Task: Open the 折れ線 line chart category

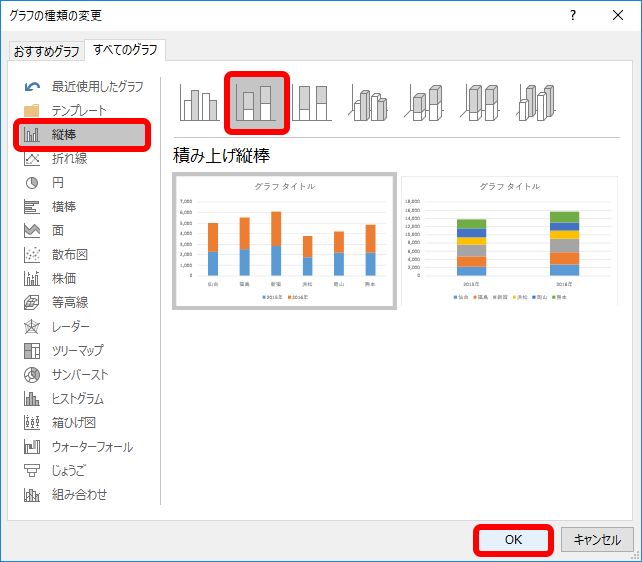Action: pyautogui.click(x=68, y=158)
